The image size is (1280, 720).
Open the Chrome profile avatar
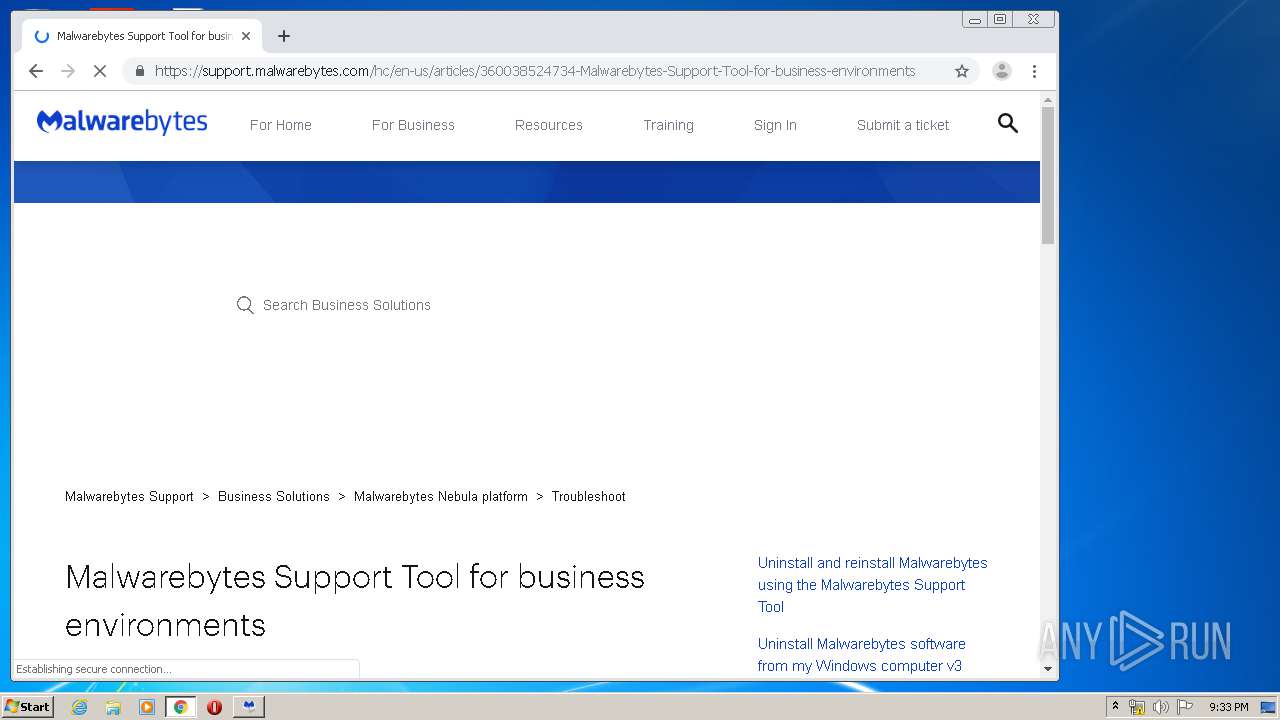point(1002,71)
